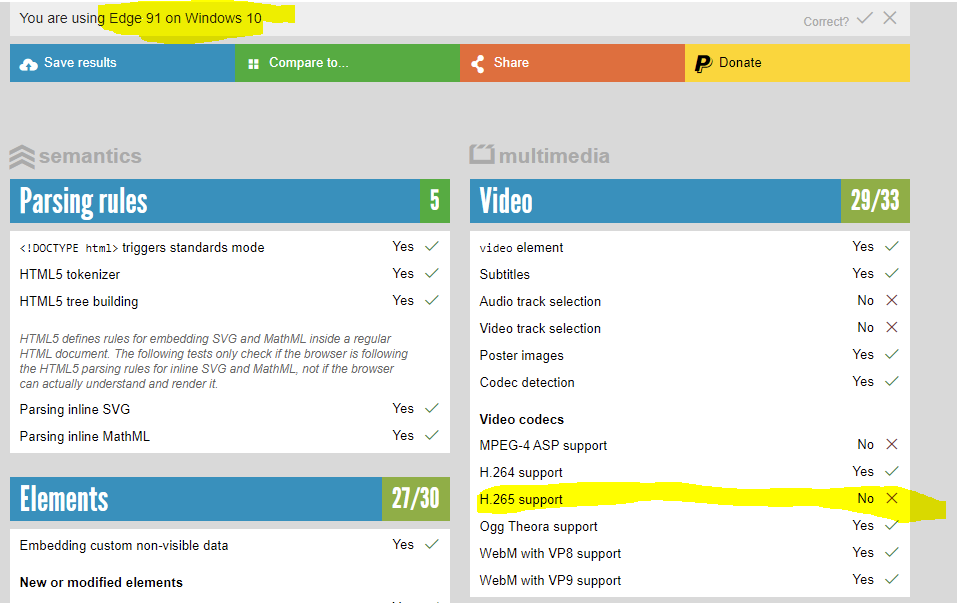The image size is (957, 603).
Task: Click the italic note about embedding SVG and MathML
Action: 214,361
